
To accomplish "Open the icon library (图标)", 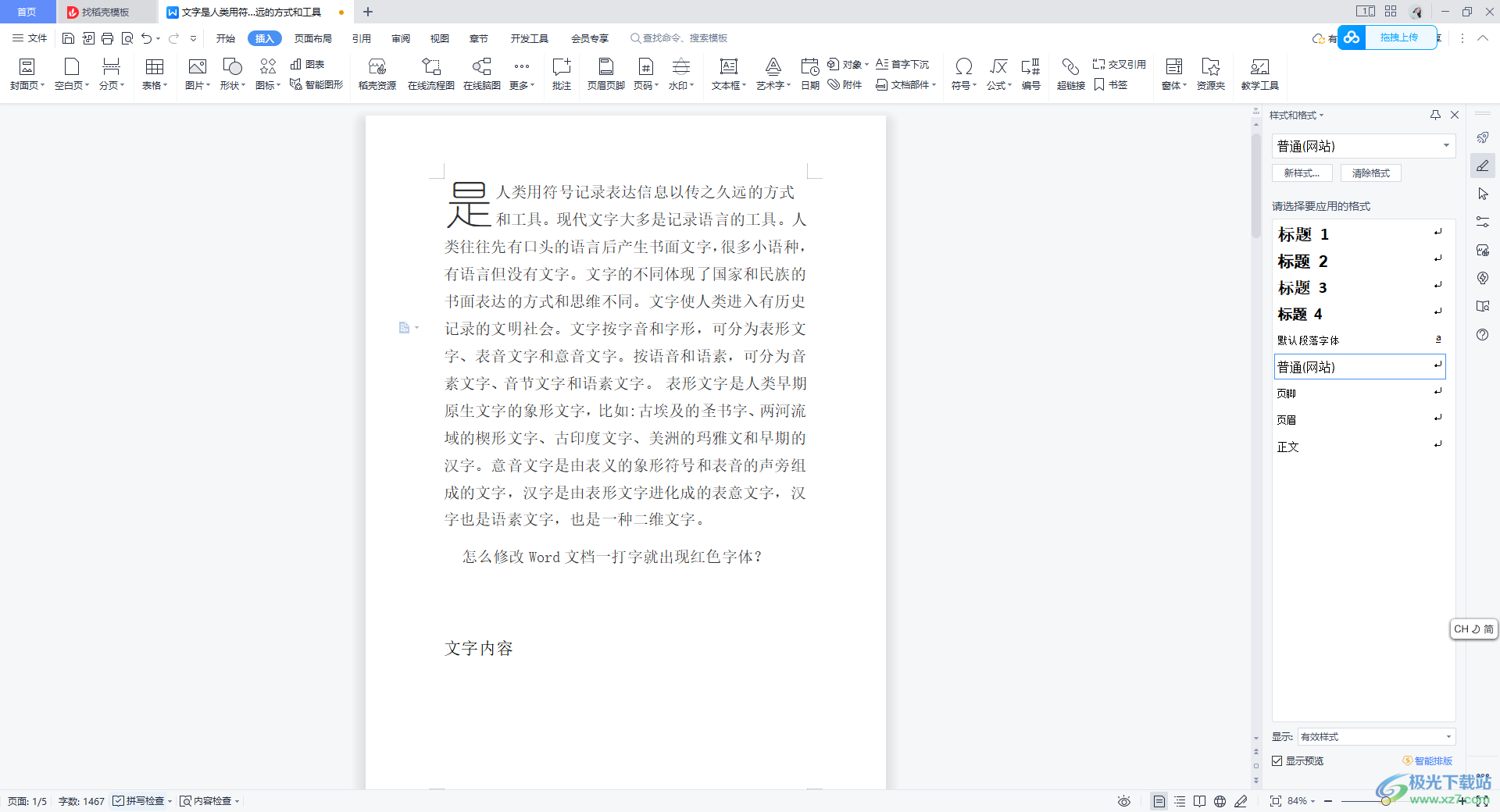I will [x=268, y=74].
